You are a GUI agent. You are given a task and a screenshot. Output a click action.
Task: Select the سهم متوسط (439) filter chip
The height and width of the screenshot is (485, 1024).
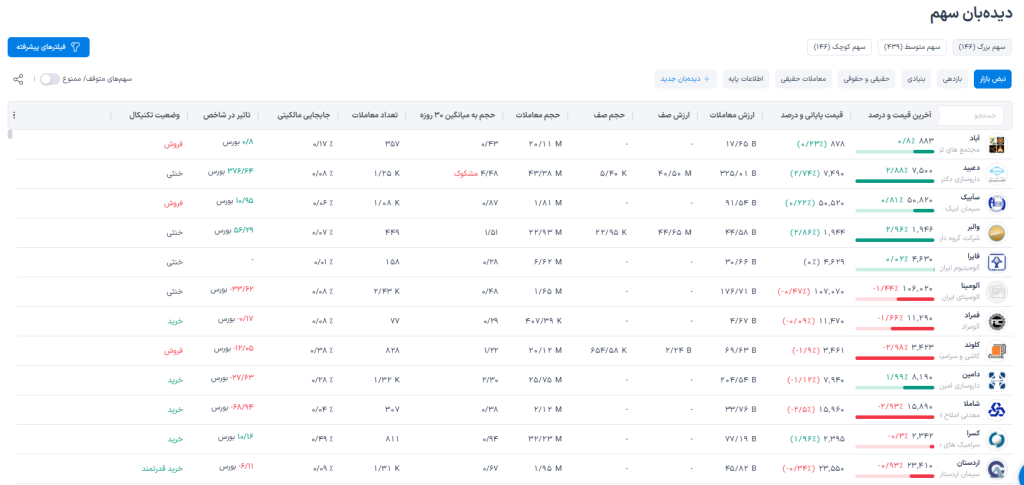coord(911,47)
